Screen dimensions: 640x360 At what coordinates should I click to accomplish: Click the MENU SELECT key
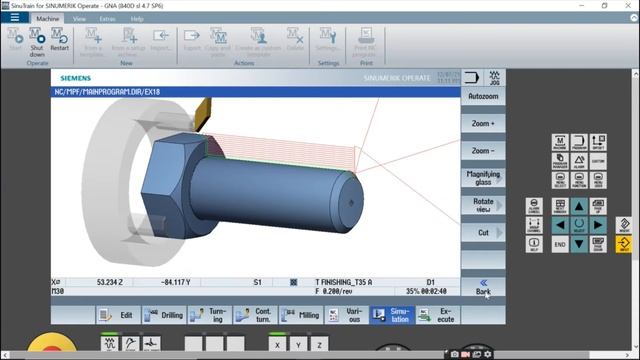pyautogui.click(x=560, y=180)
